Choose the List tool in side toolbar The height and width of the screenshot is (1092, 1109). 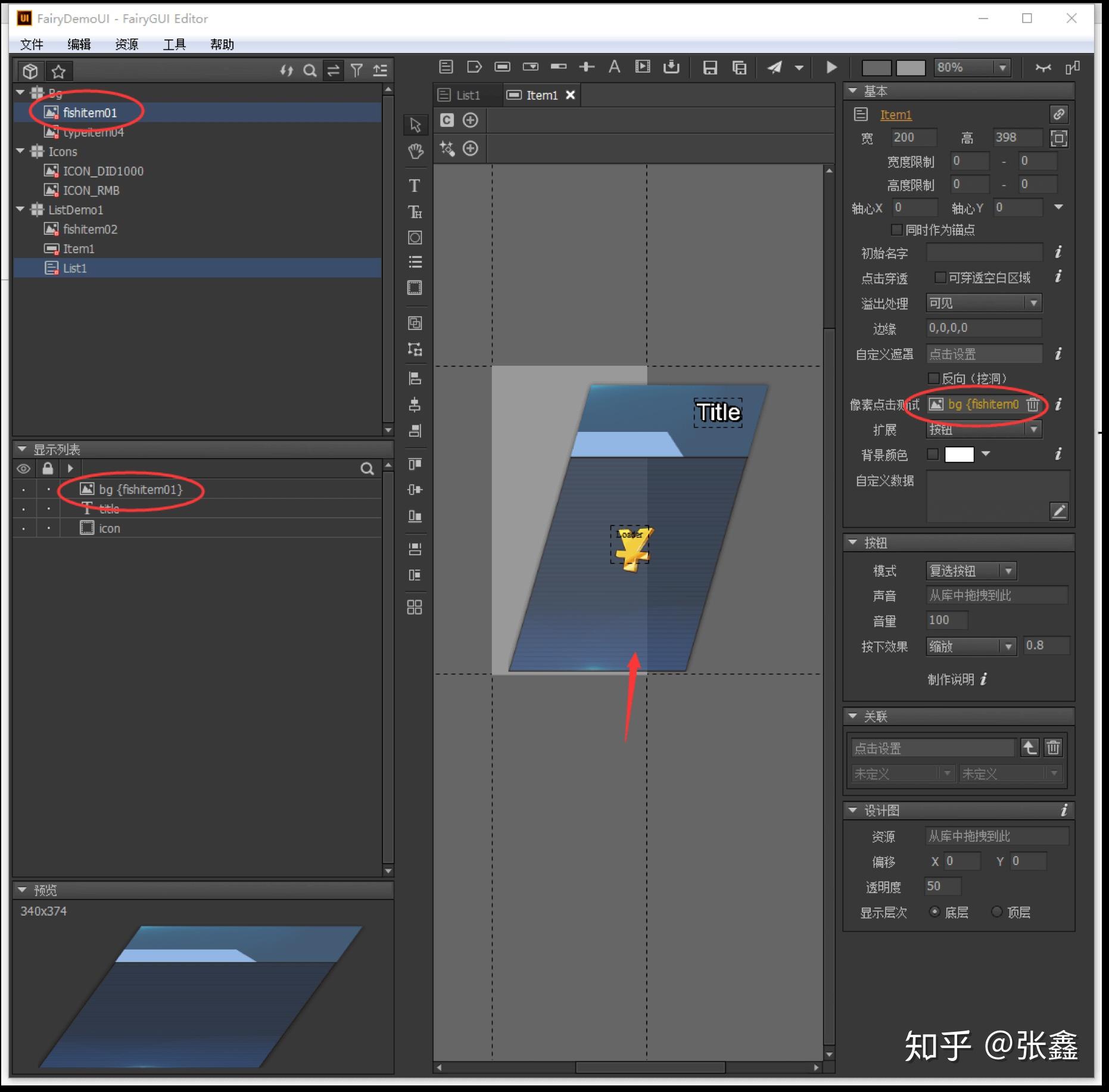pyautogui.click(x=415, y=262)
